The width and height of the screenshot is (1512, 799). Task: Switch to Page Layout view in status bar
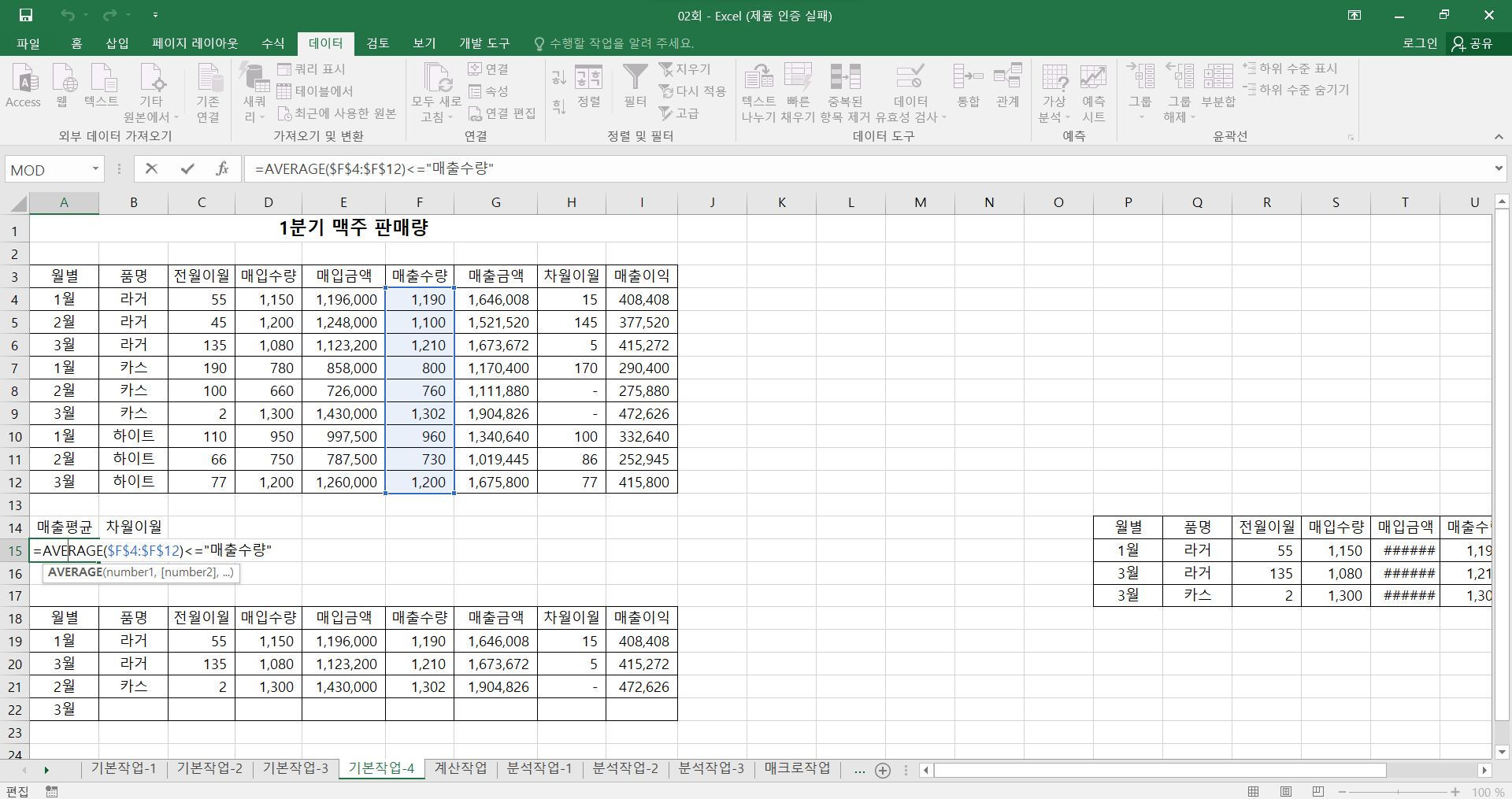click(1286, 791)
